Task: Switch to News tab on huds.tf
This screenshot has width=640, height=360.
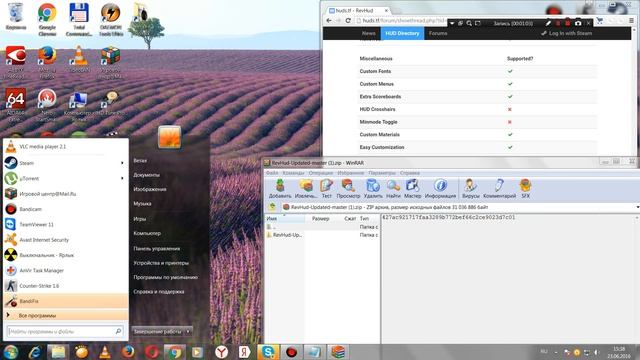Action: pos(368,33)
